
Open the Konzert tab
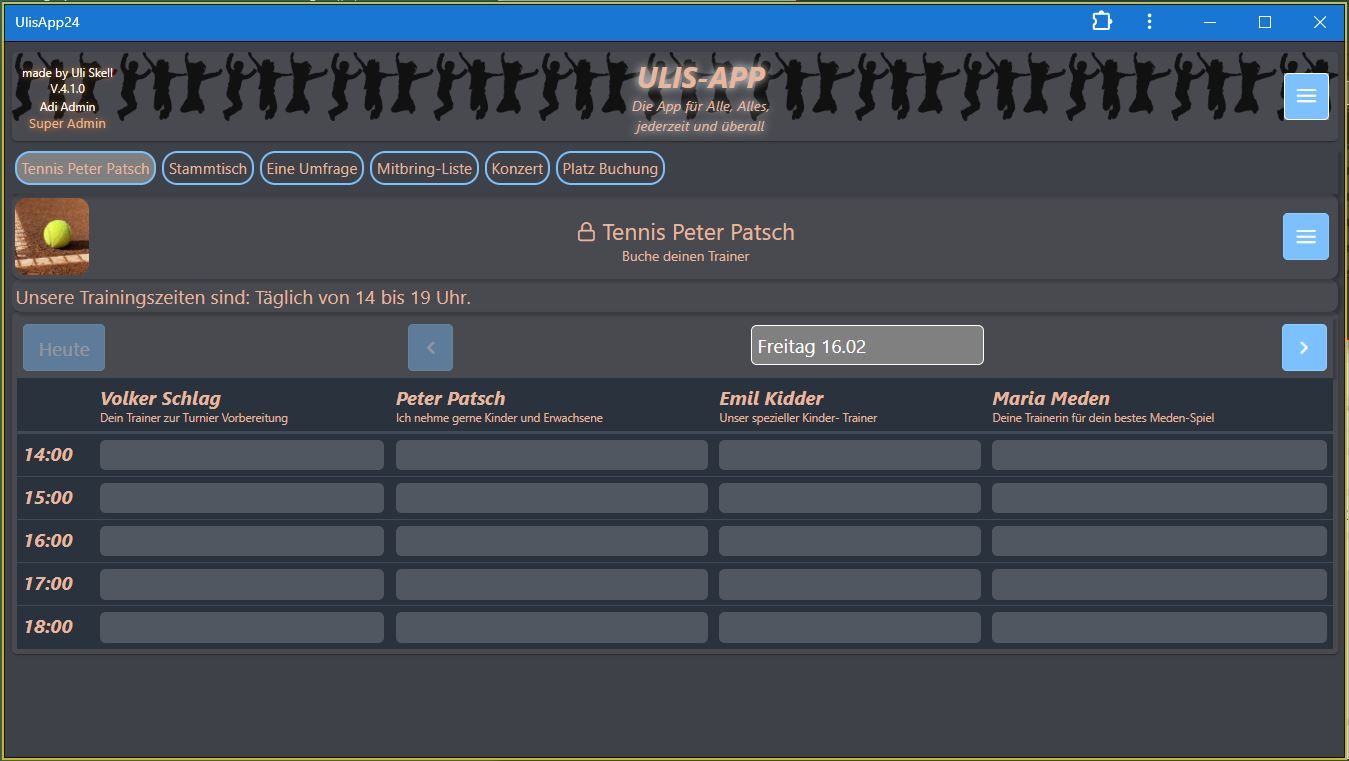pos(517,168)
